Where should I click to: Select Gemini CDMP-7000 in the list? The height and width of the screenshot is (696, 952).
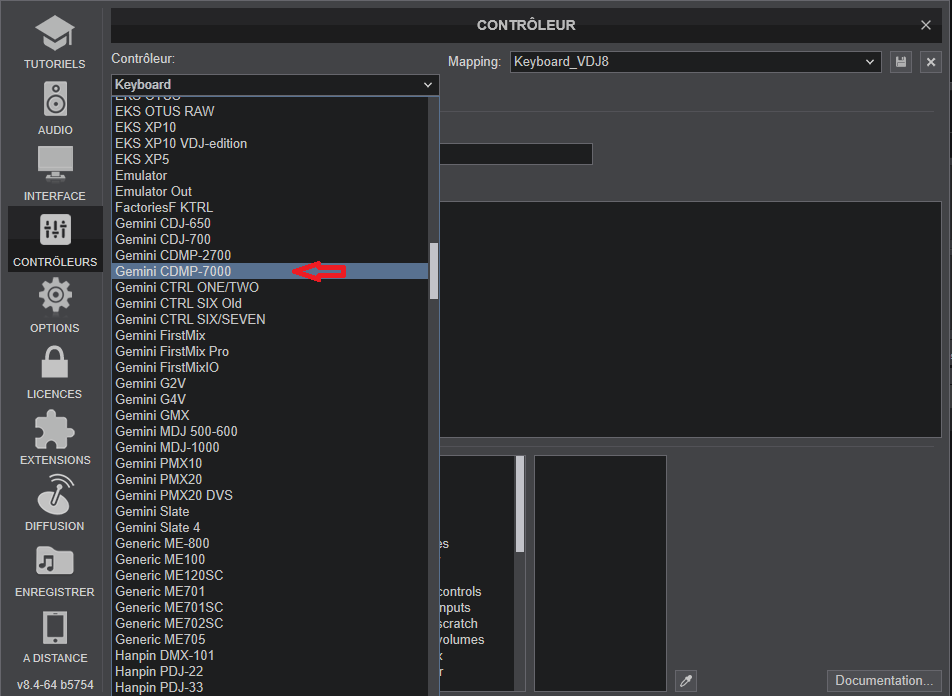click(270, 271)
